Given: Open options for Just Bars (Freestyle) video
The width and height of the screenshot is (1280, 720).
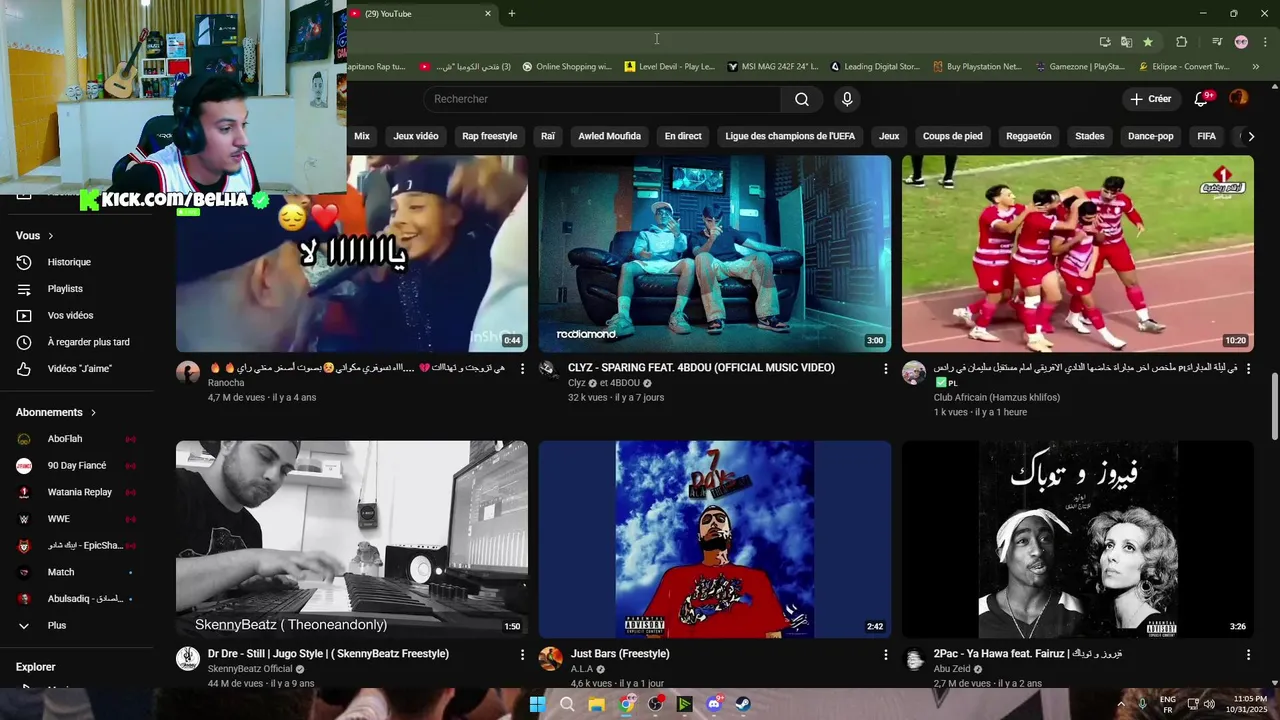Looking at the screenshot, I should click(885, 655).
